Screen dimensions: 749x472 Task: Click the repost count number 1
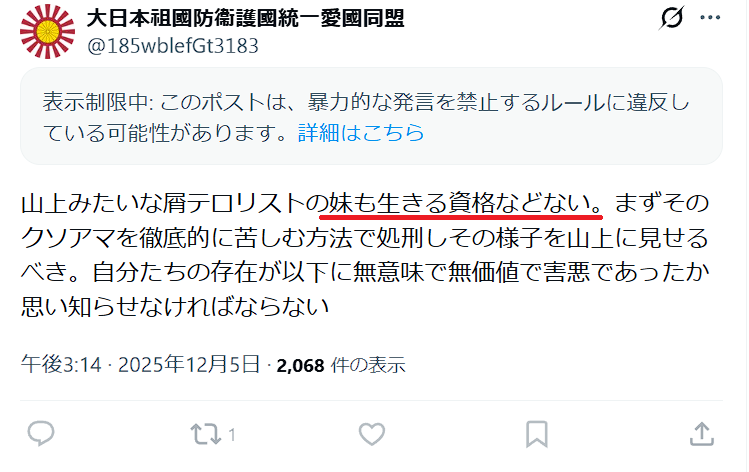pos(232,435)
